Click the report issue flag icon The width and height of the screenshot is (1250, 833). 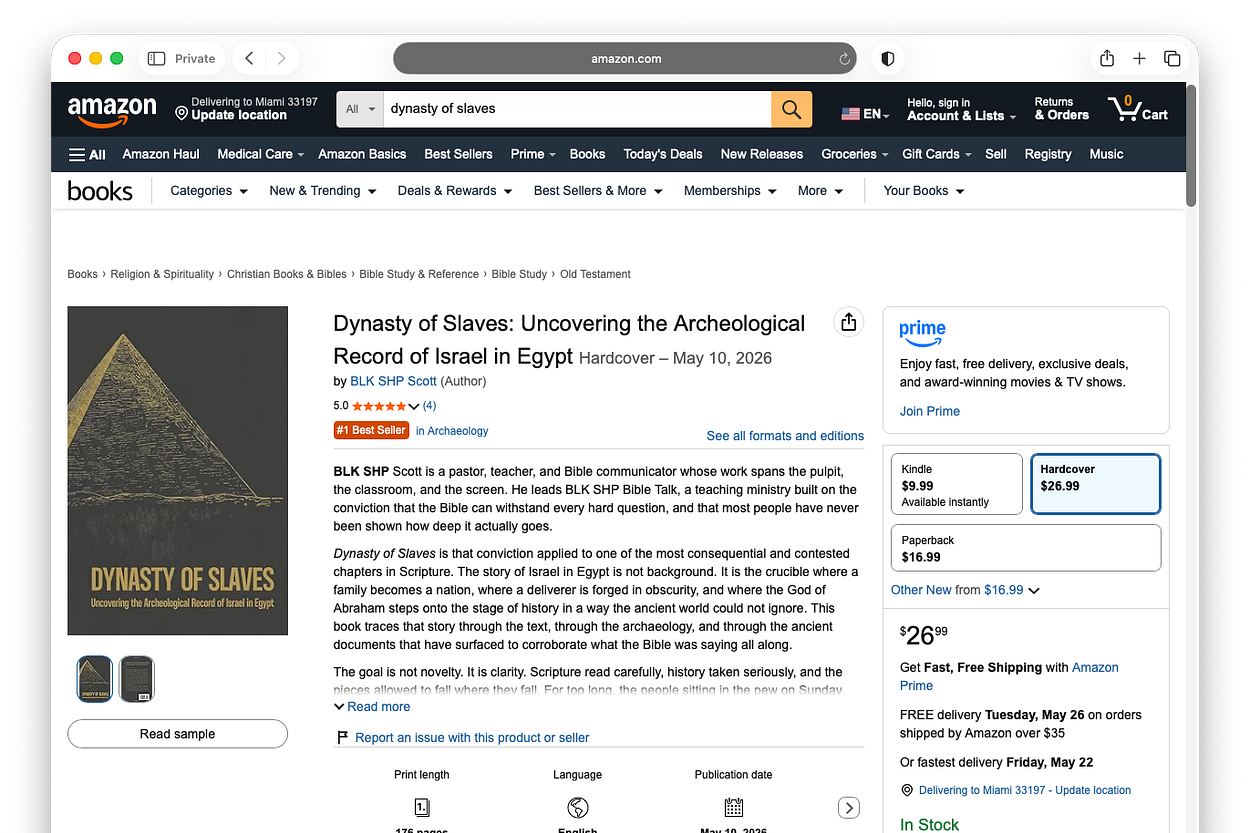click(343, 738)
